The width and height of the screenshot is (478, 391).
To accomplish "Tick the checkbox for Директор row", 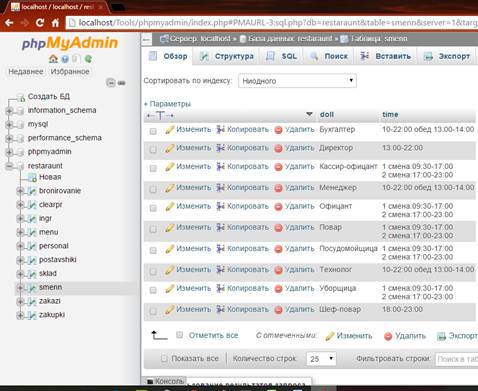I will [153, 150].
